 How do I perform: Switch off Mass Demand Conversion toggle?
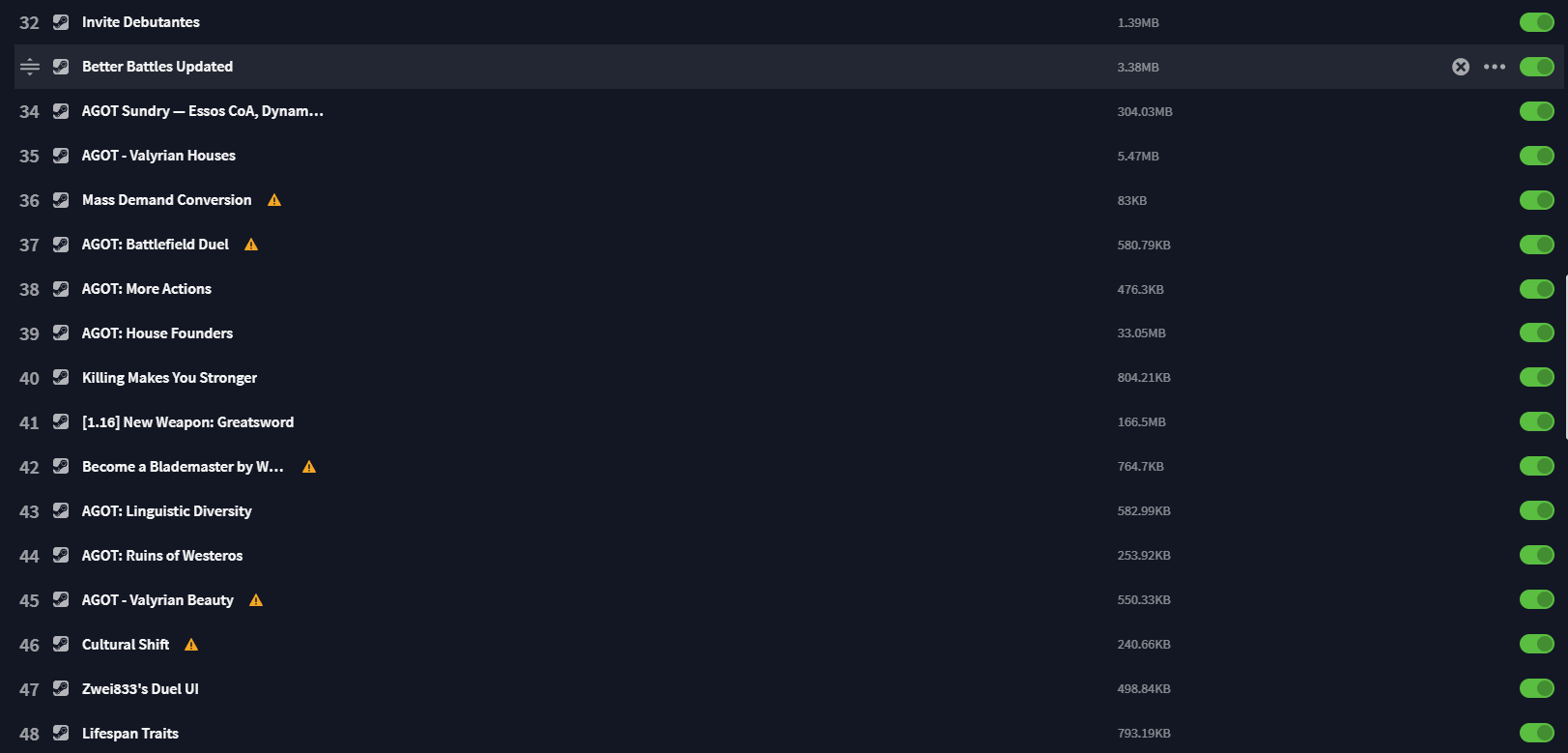[x=1536, y=200]
